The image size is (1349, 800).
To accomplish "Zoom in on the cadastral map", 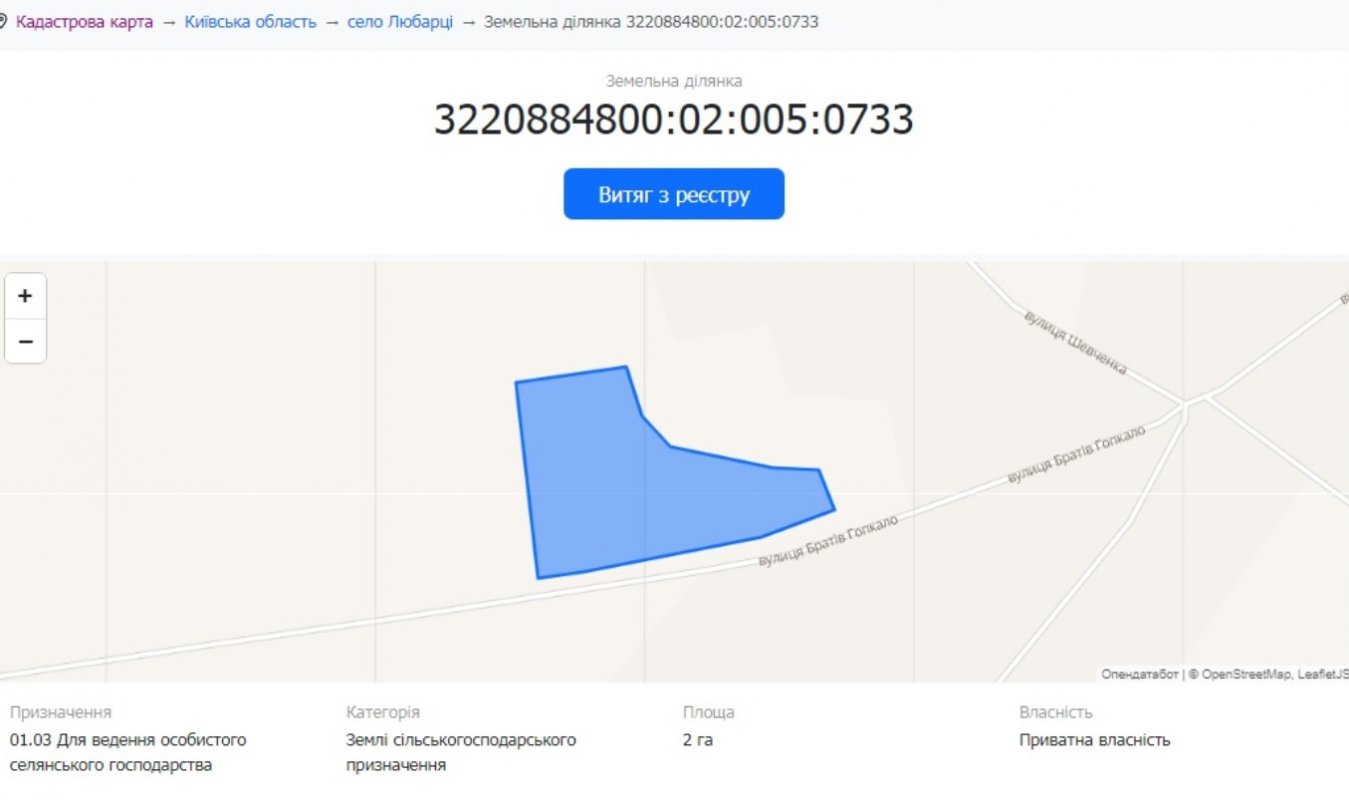I will click(x=25, y=296).
